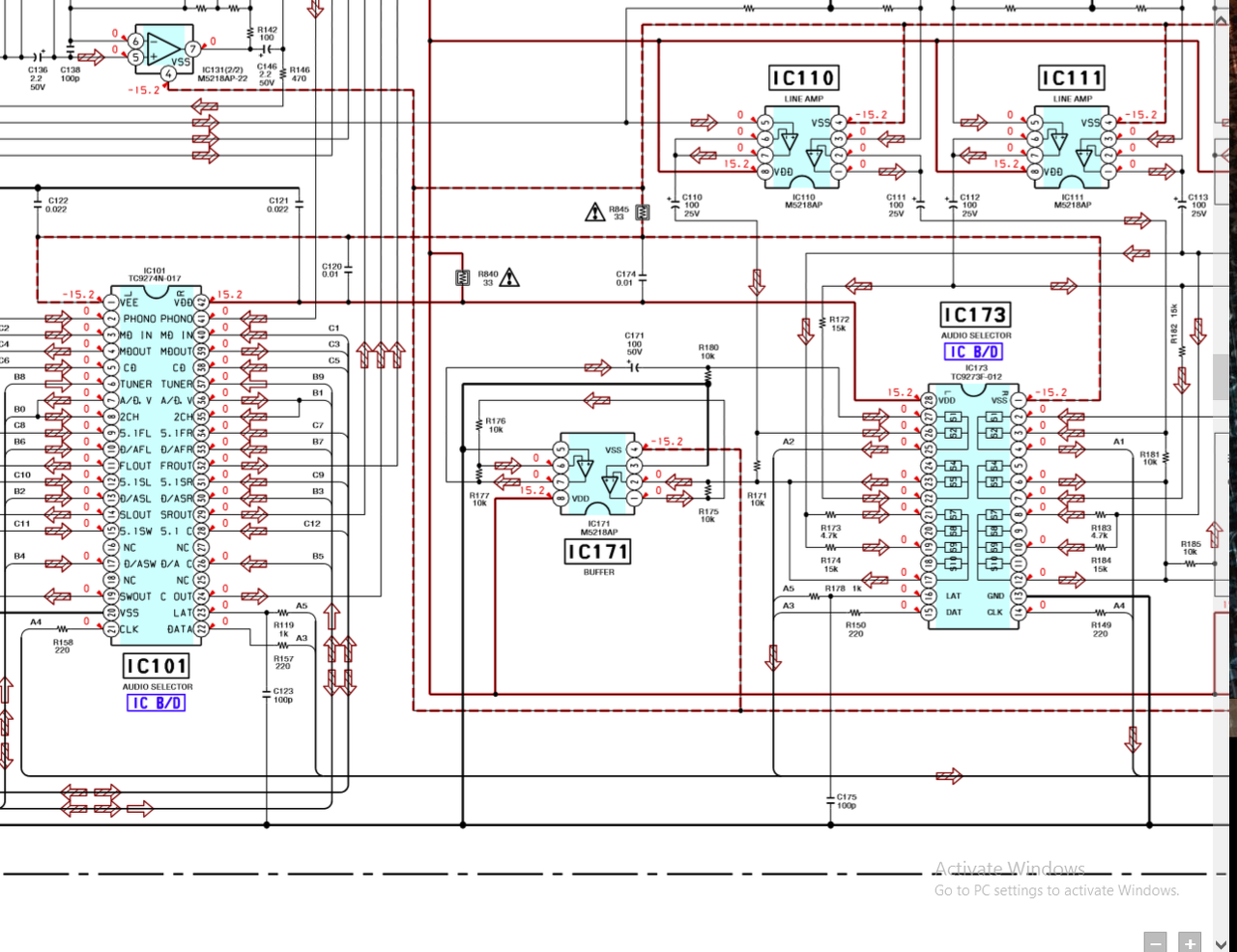
Task: Select the C175 100p capacitor label
Action: 847,801
